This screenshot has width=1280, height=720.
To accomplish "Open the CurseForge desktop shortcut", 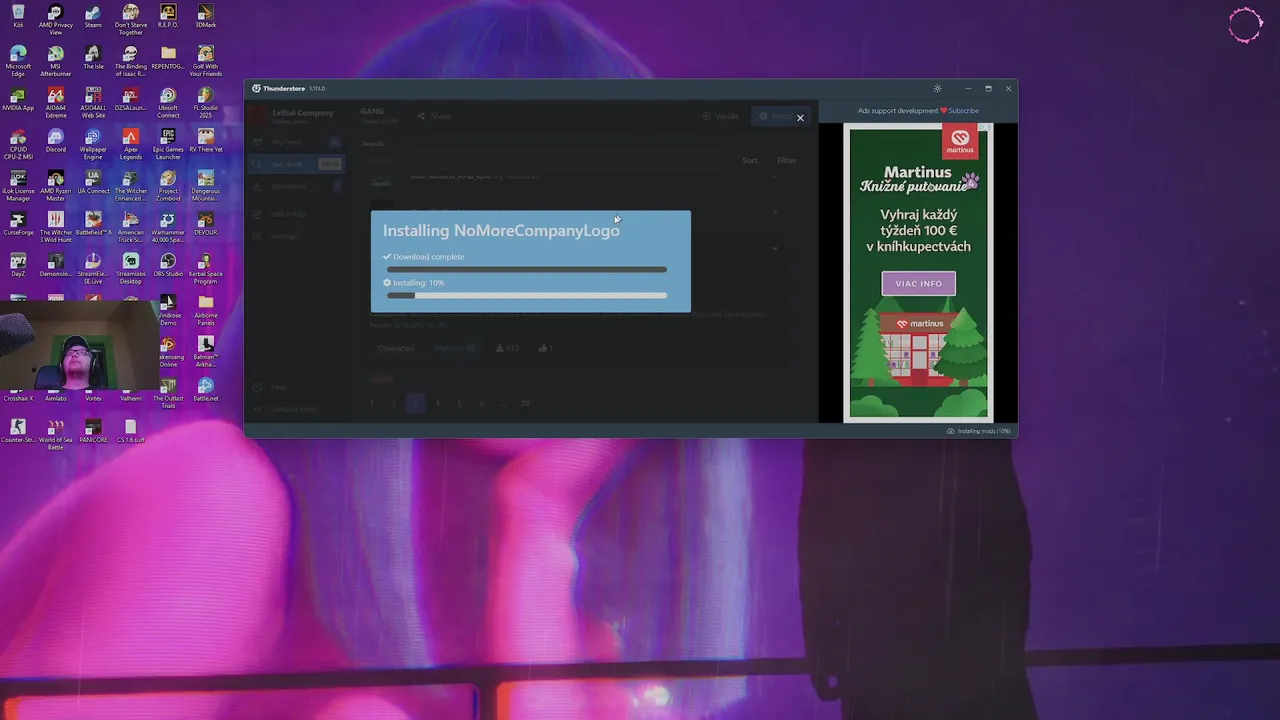I will click(18, 223).
